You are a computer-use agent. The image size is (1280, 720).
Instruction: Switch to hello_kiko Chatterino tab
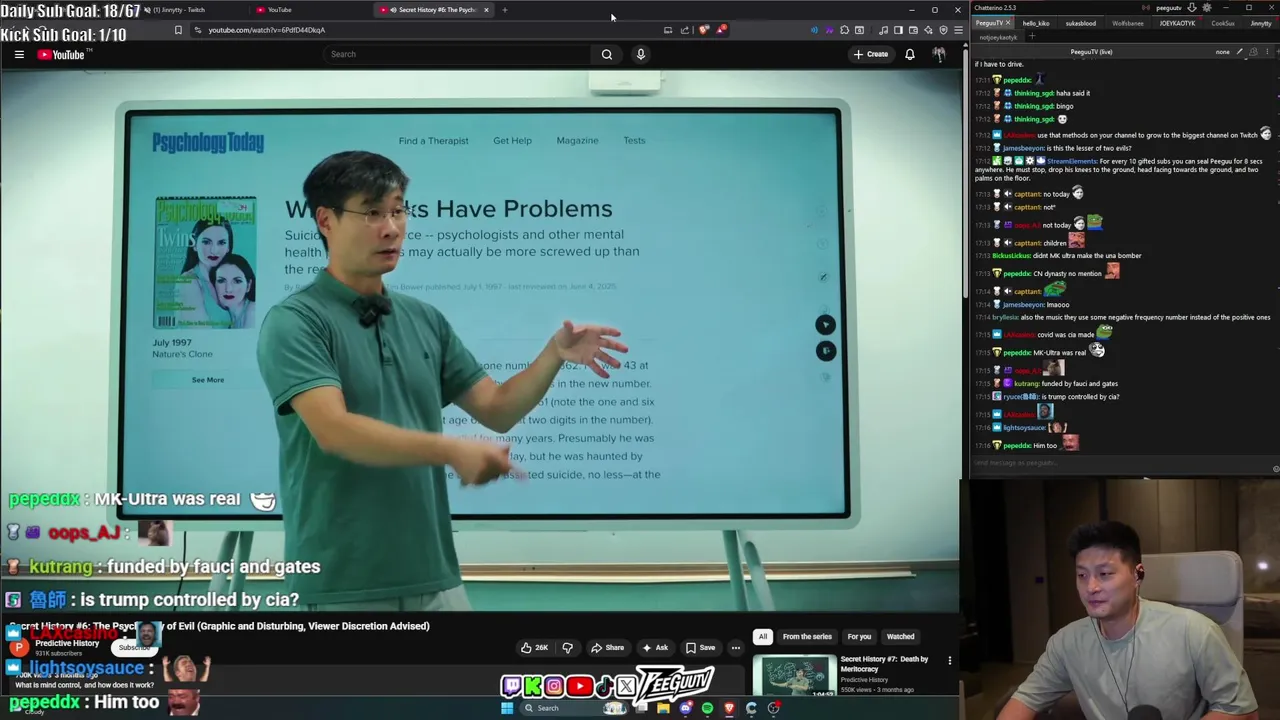click(1036, 23)
